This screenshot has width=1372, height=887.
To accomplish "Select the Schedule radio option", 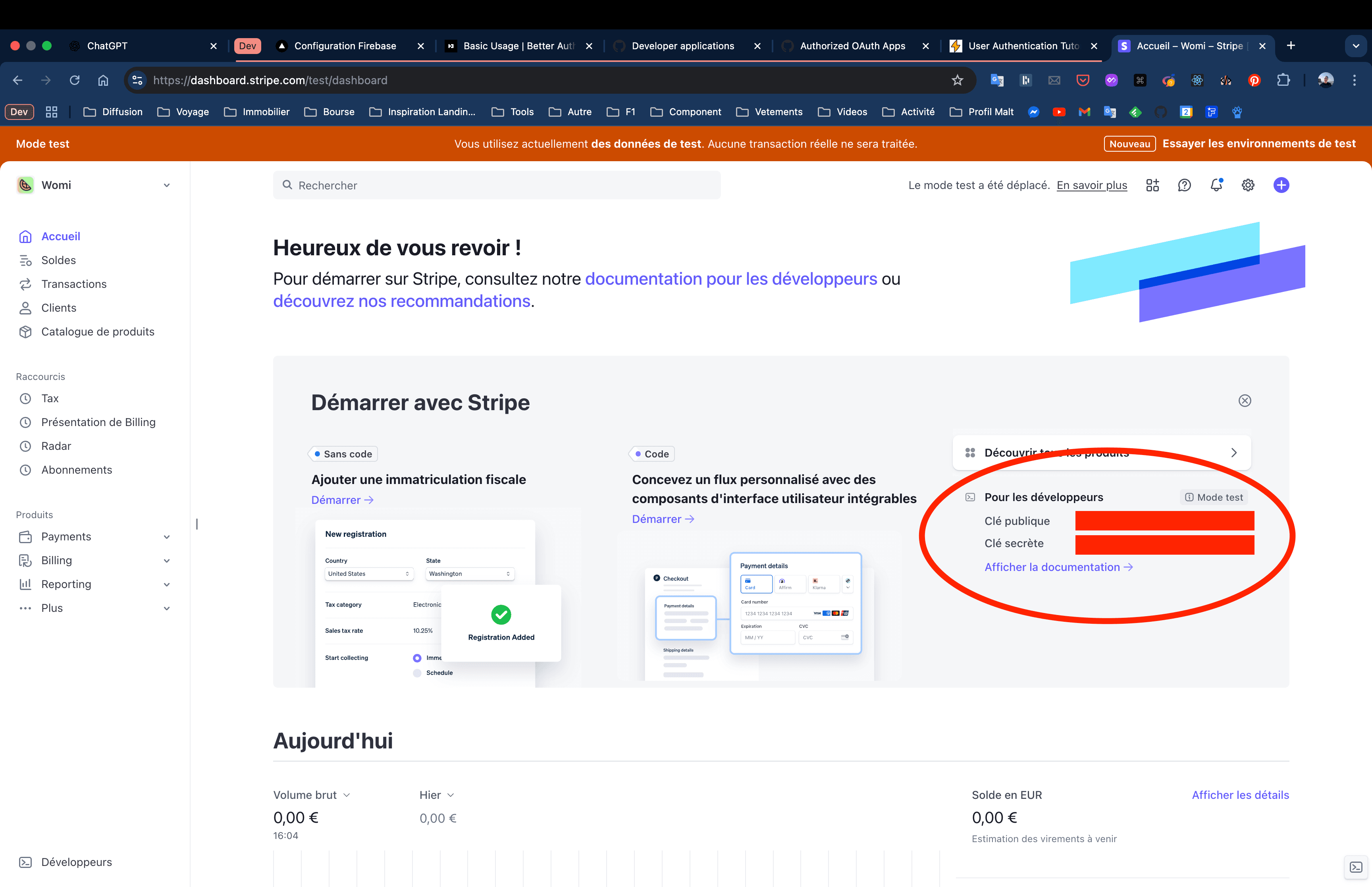I will [x=417, y=673].
